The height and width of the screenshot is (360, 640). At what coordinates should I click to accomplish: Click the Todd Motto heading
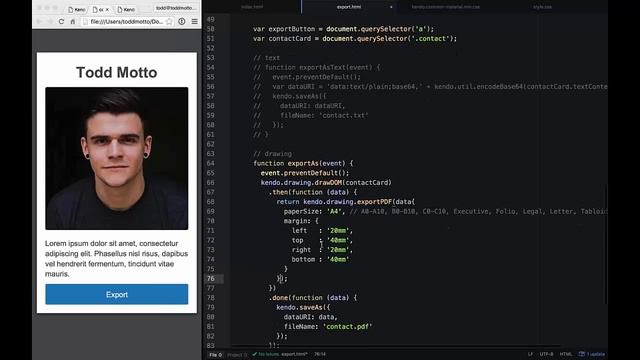[117, 72]
